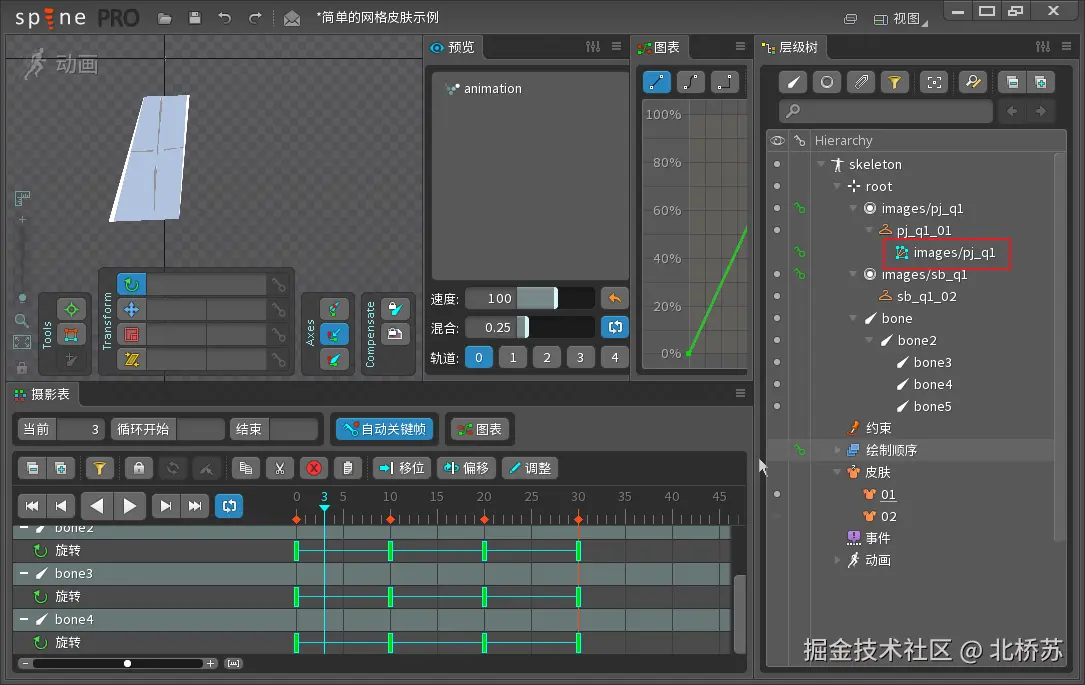1085x685 pixels.
Task: Collapse bone3 row in the dopesheet
Action: pos(24,574)
